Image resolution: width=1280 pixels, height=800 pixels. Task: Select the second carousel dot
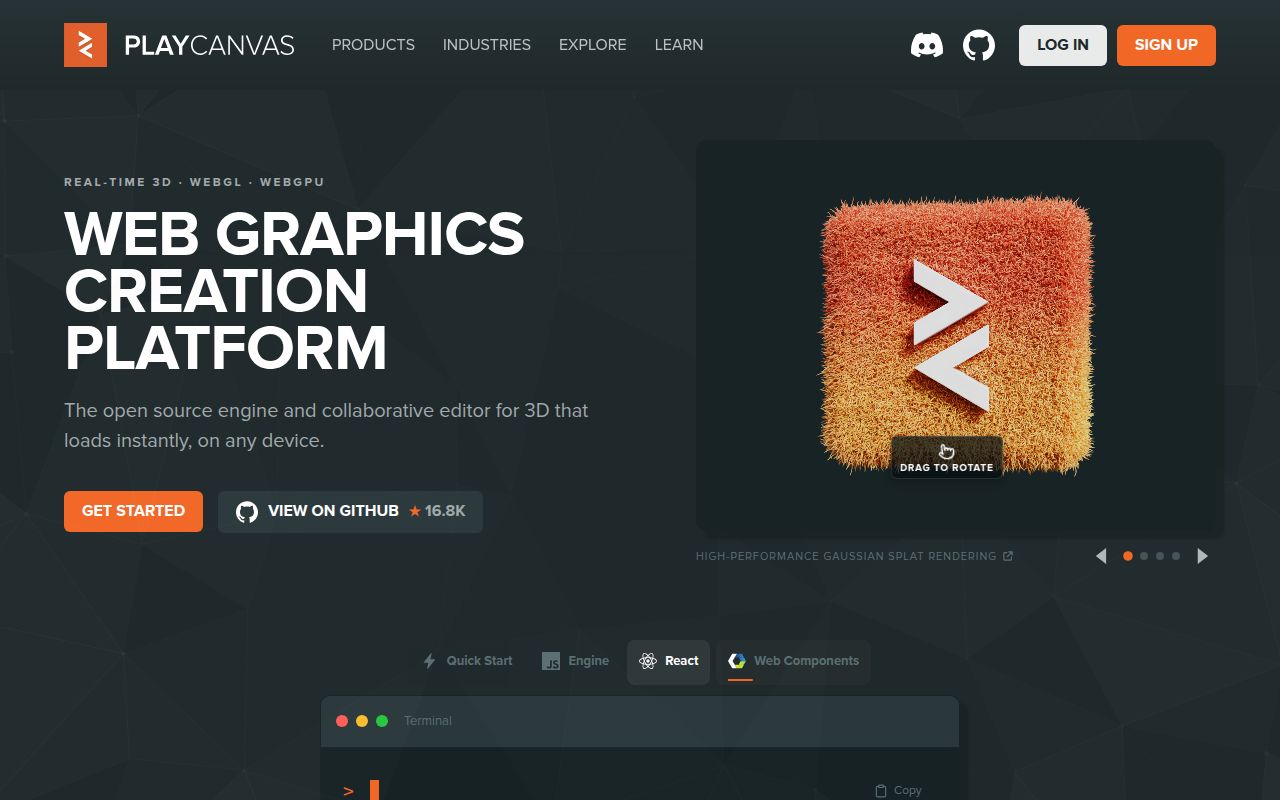[x=1144, y=556]
